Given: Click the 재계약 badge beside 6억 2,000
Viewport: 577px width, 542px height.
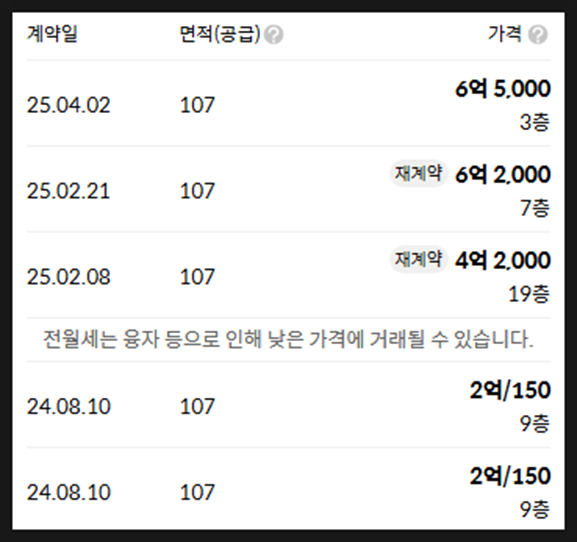Looking at the screenshot, I should click(418, 173).
